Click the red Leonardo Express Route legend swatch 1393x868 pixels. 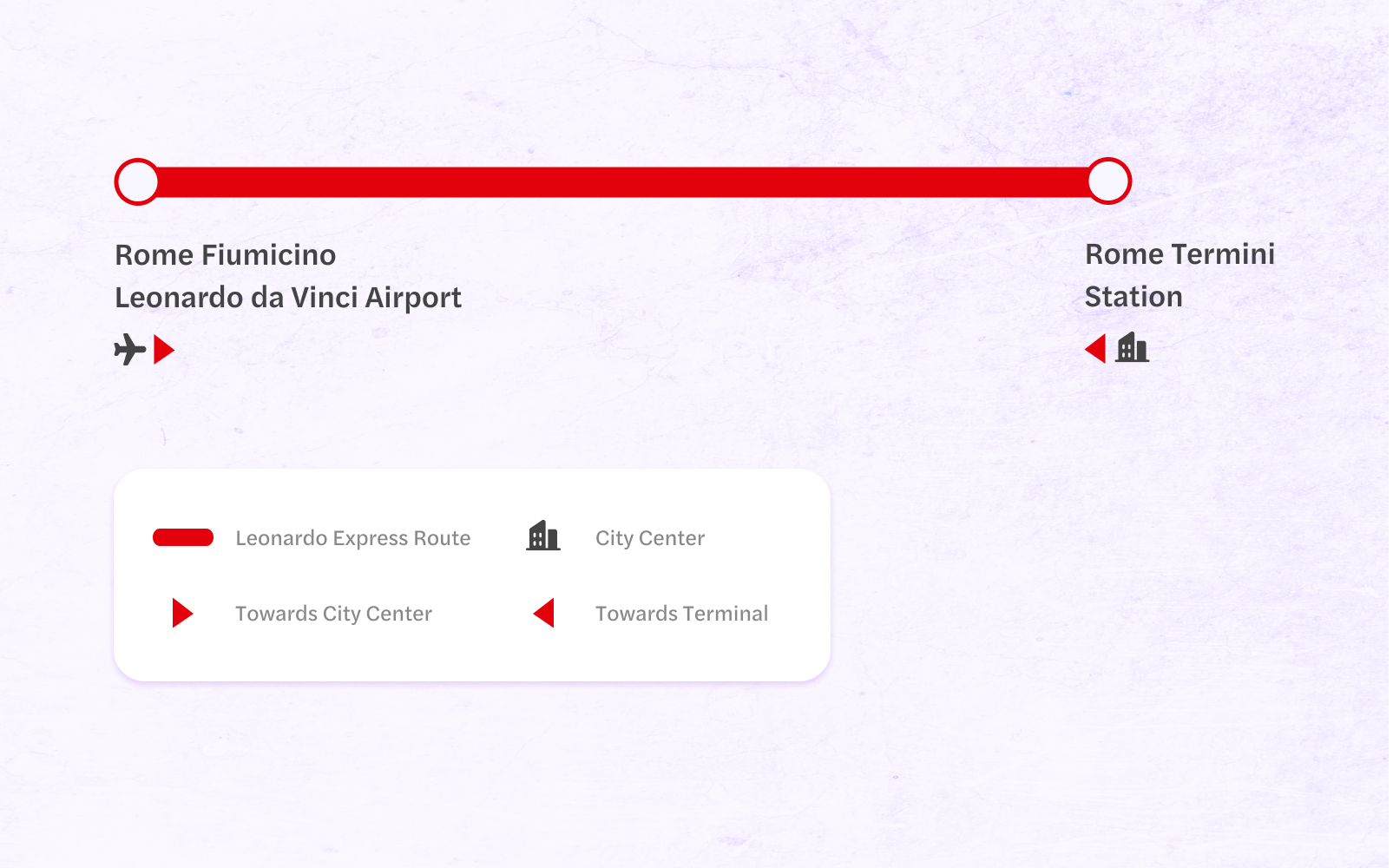click(183, 537)
